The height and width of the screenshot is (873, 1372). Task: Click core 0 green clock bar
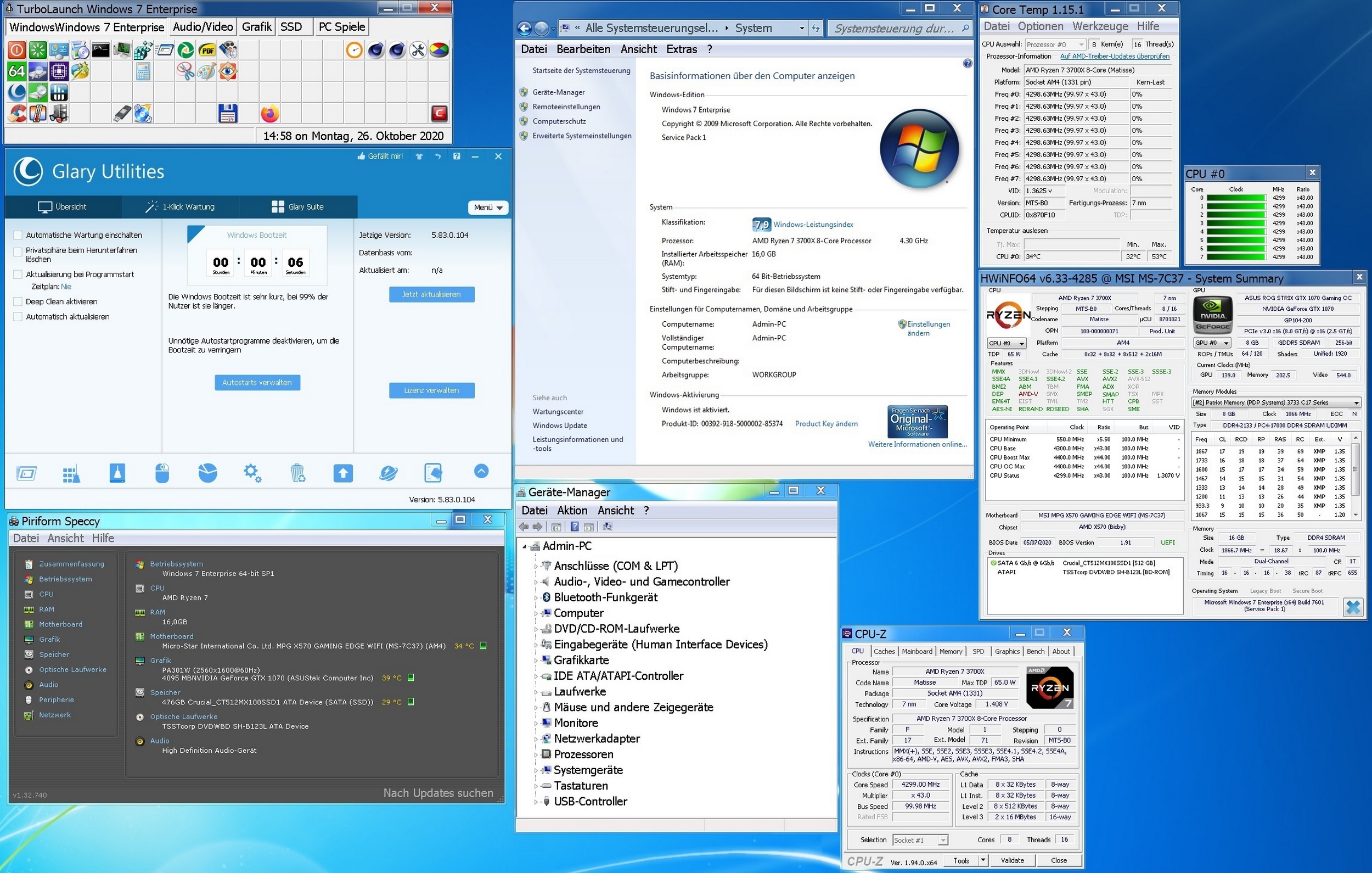coord(1235,198)
